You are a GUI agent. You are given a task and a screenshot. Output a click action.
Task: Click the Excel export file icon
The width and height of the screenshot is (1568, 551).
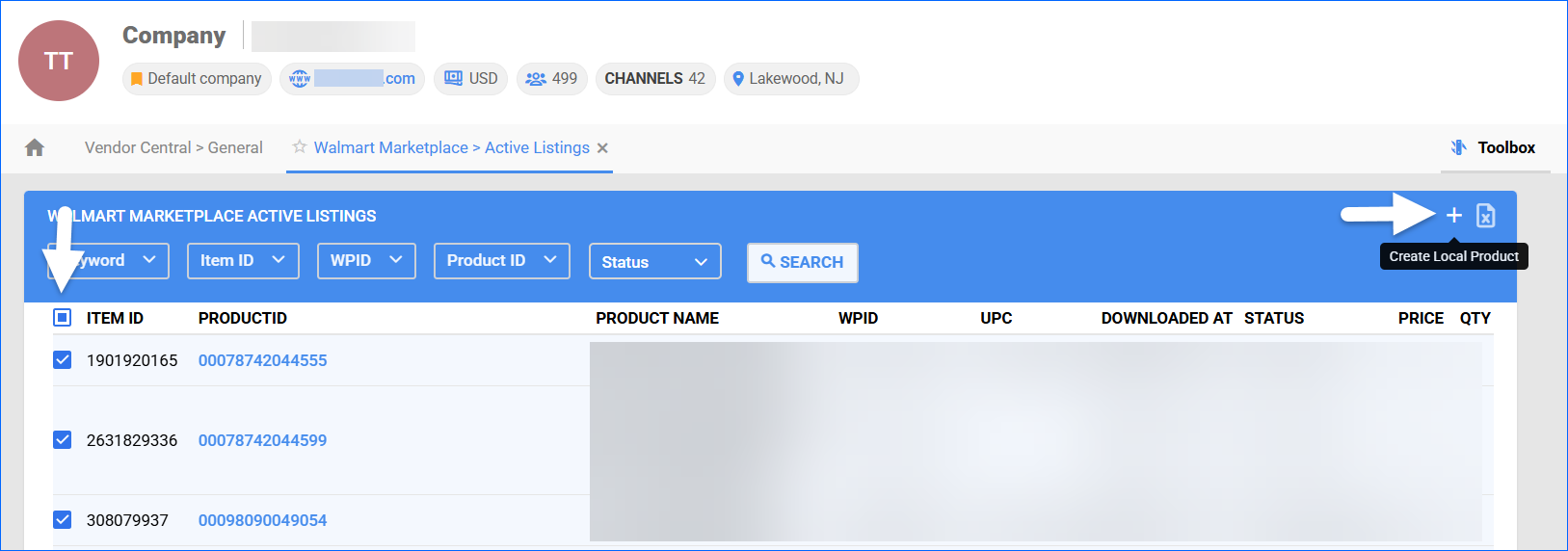[x=1485, y=216]
